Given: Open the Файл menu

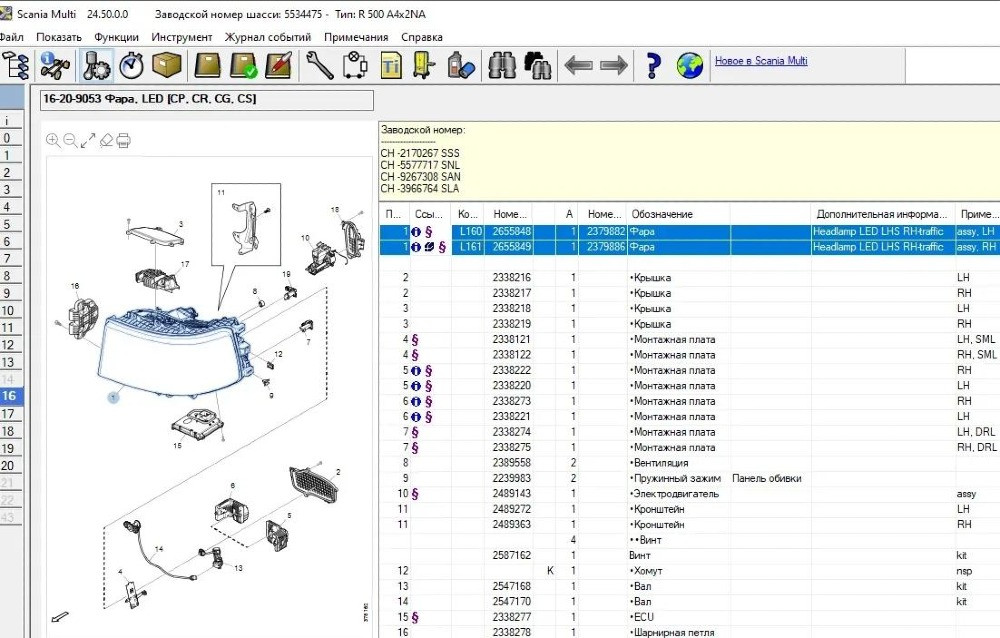Looking at the screenshot, I should pos(11,37).
